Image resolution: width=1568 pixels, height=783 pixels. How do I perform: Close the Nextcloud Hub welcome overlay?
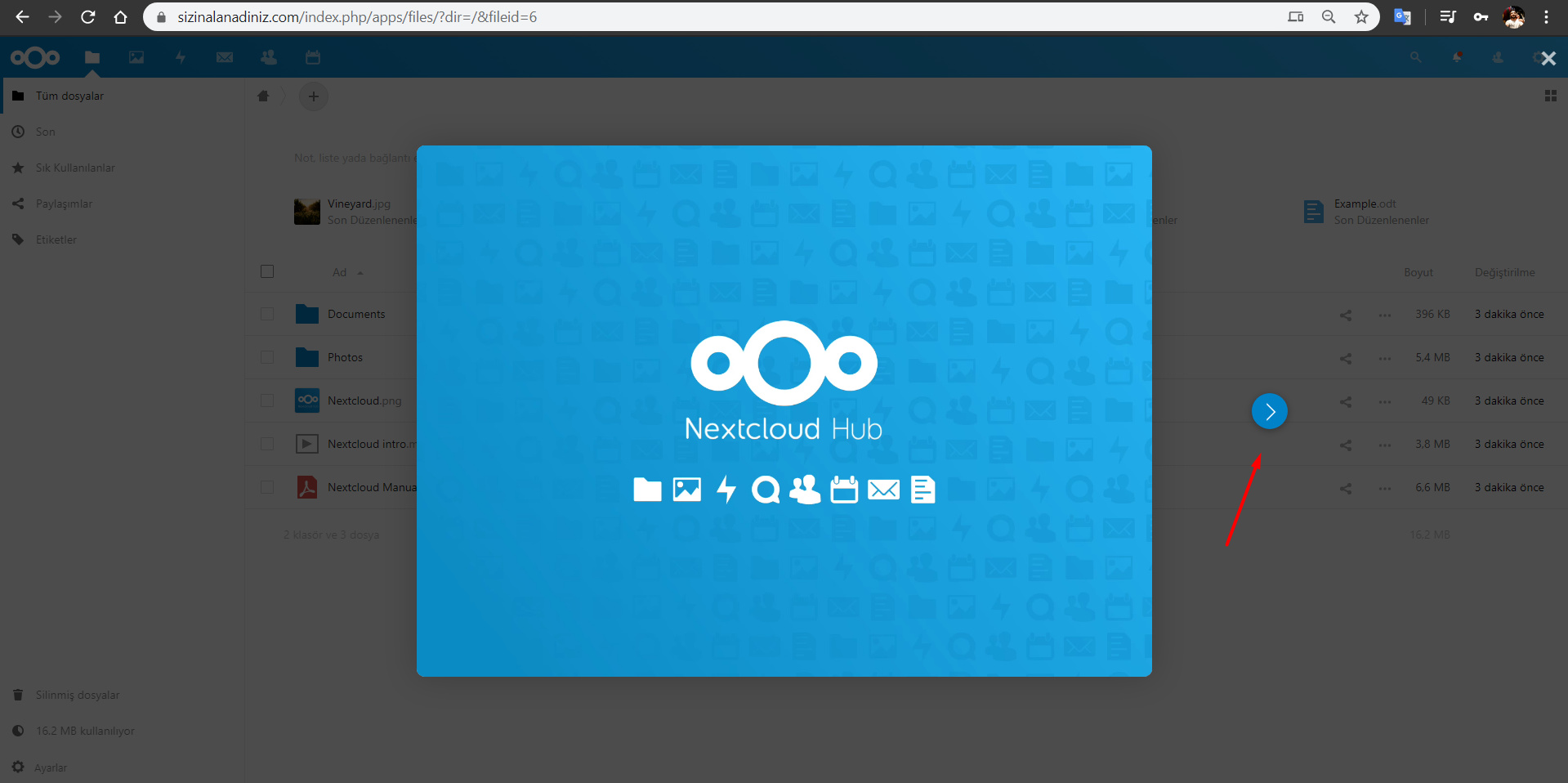pyautogui.click(x=1548, y=59)
